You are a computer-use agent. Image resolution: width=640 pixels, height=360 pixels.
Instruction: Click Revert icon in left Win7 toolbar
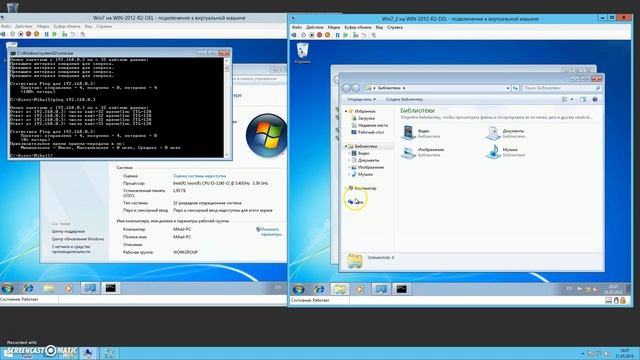point(73,34)
